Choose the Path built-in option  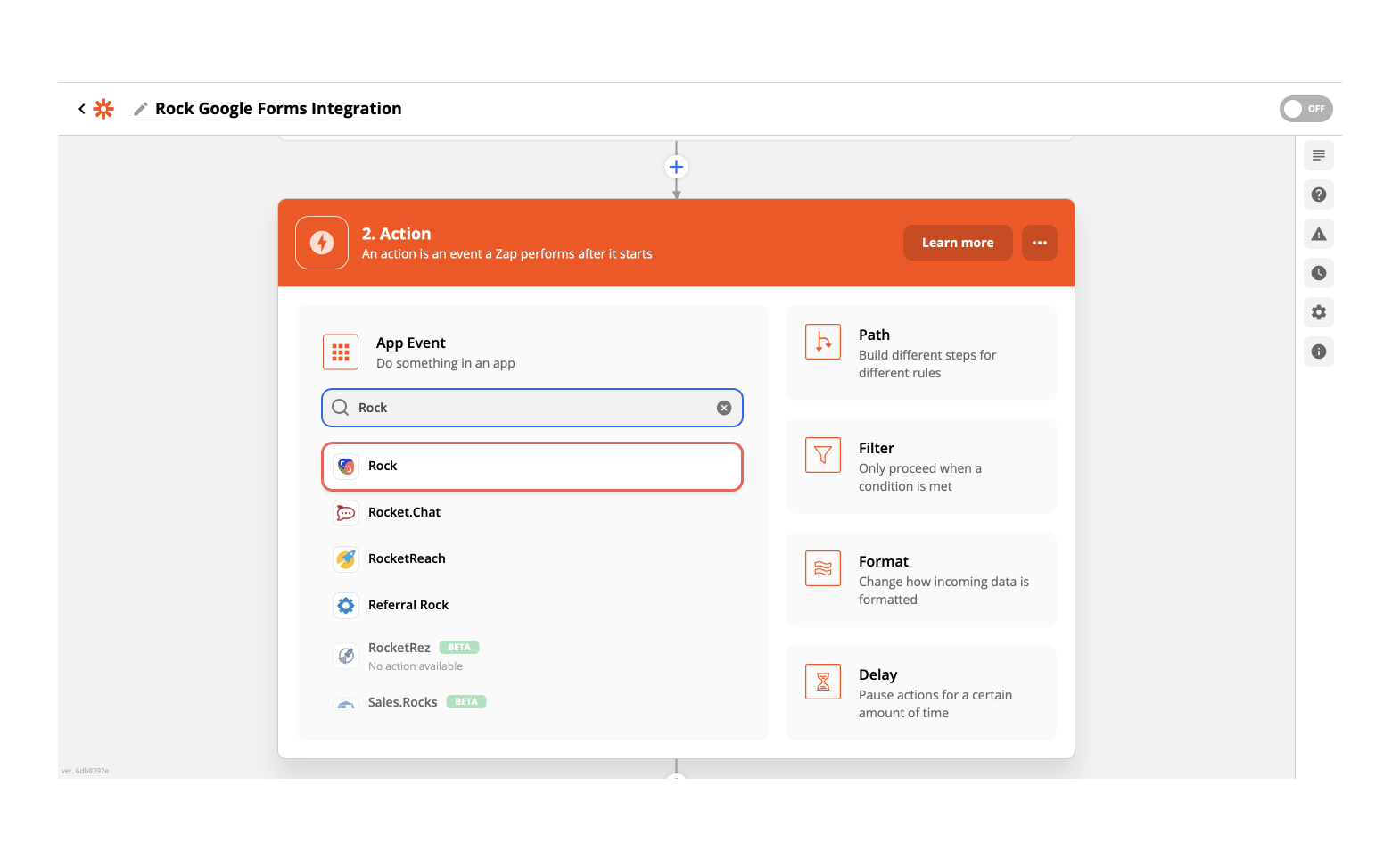tap(921, 353)
